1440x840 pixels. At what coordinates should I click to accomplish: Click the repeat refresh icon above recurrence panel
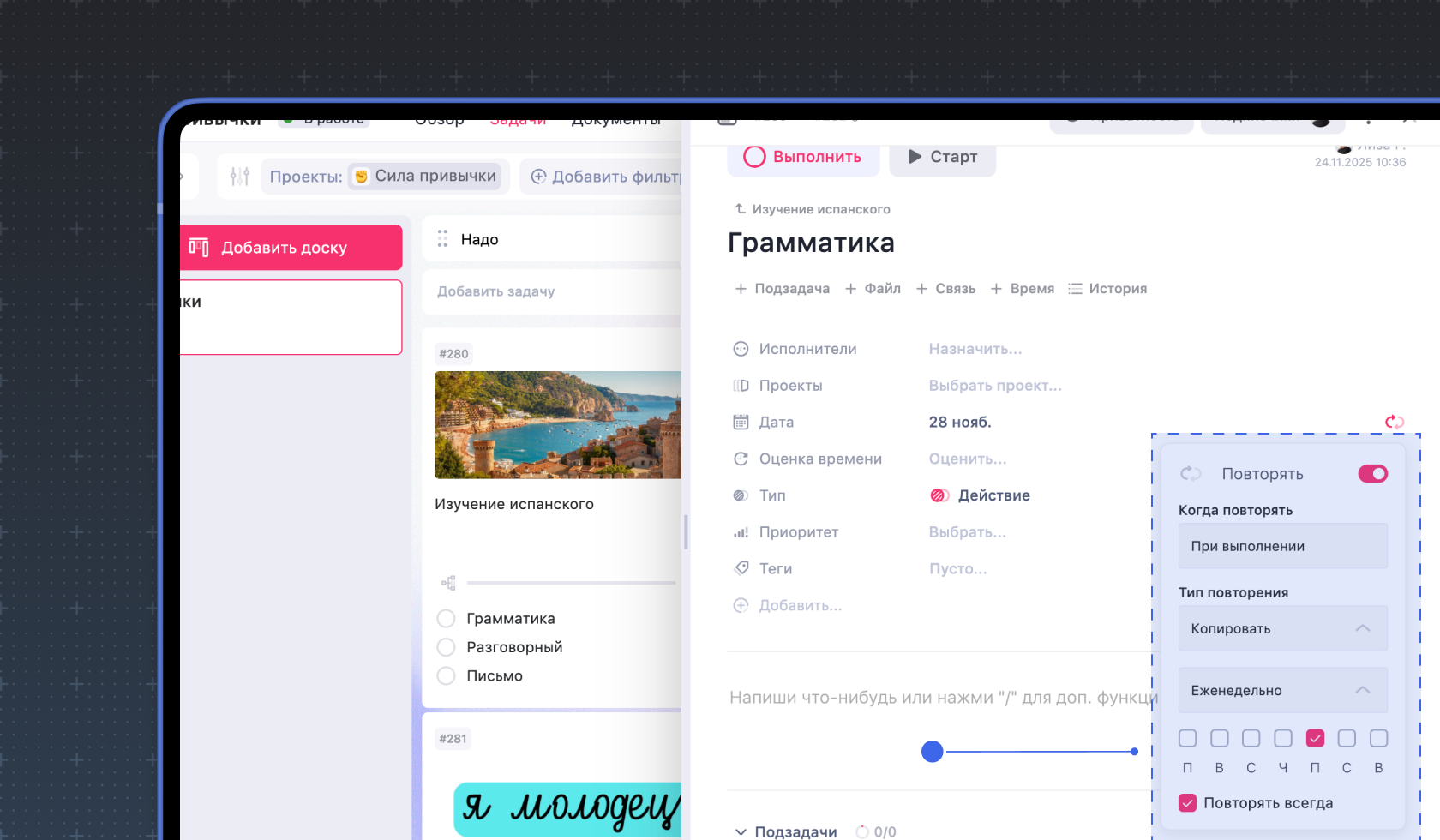1395,422
